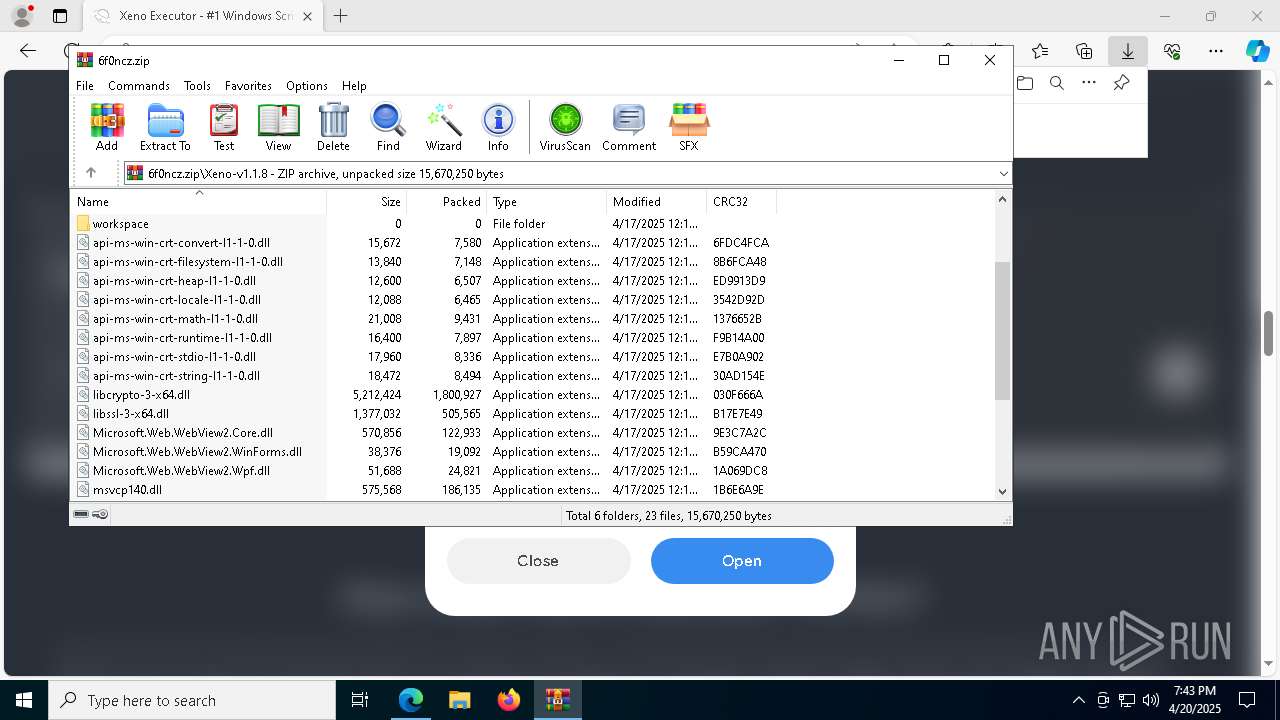This screenshot has width=1280, height=720.
Task: Click the Extract To toolbar icon
Action: pyautogui.click(x=165, y=127)
